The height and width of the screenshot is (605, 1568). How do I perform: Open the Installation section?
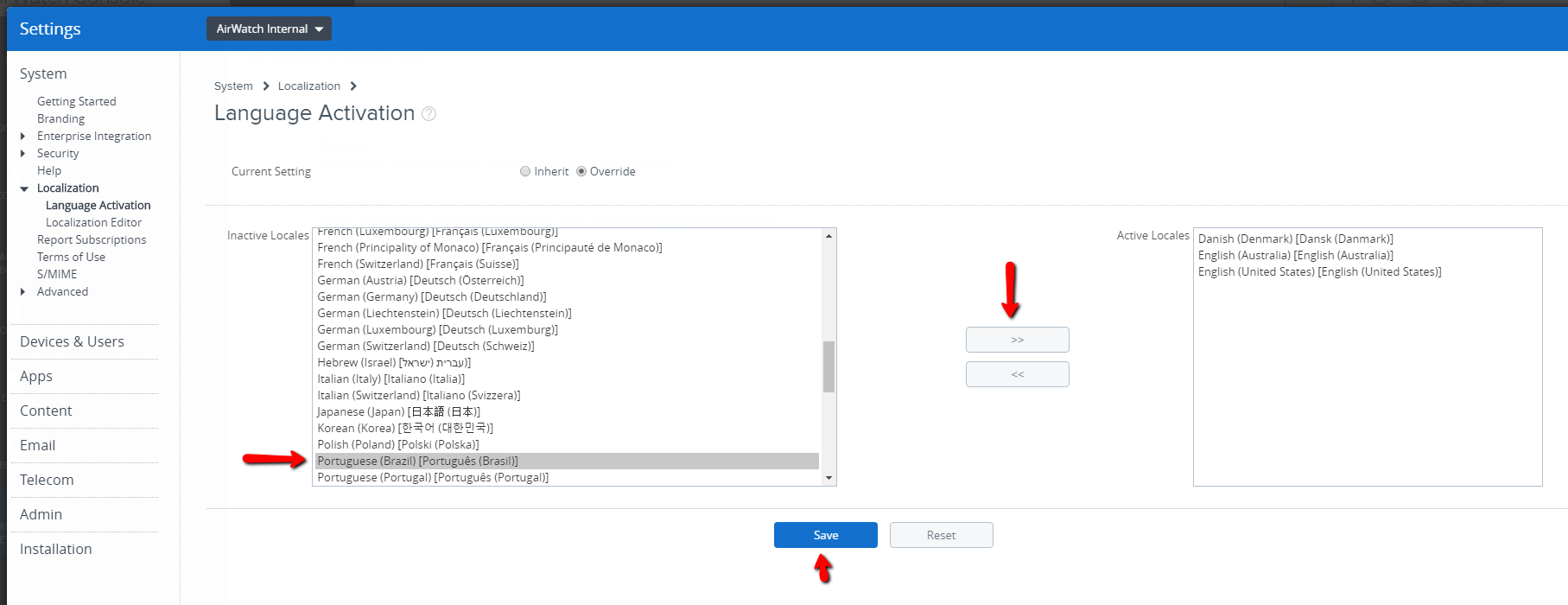pos(55,549)
